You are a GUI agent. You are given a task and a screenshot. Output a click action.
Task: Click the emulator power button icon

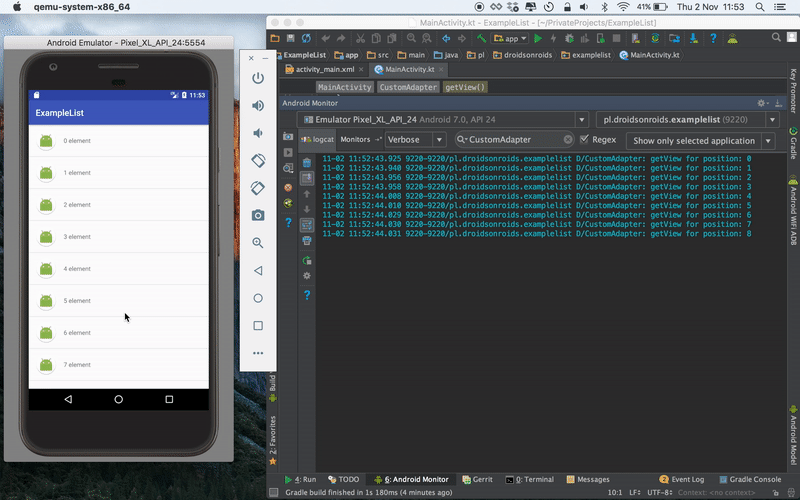(x=258, y=78)
